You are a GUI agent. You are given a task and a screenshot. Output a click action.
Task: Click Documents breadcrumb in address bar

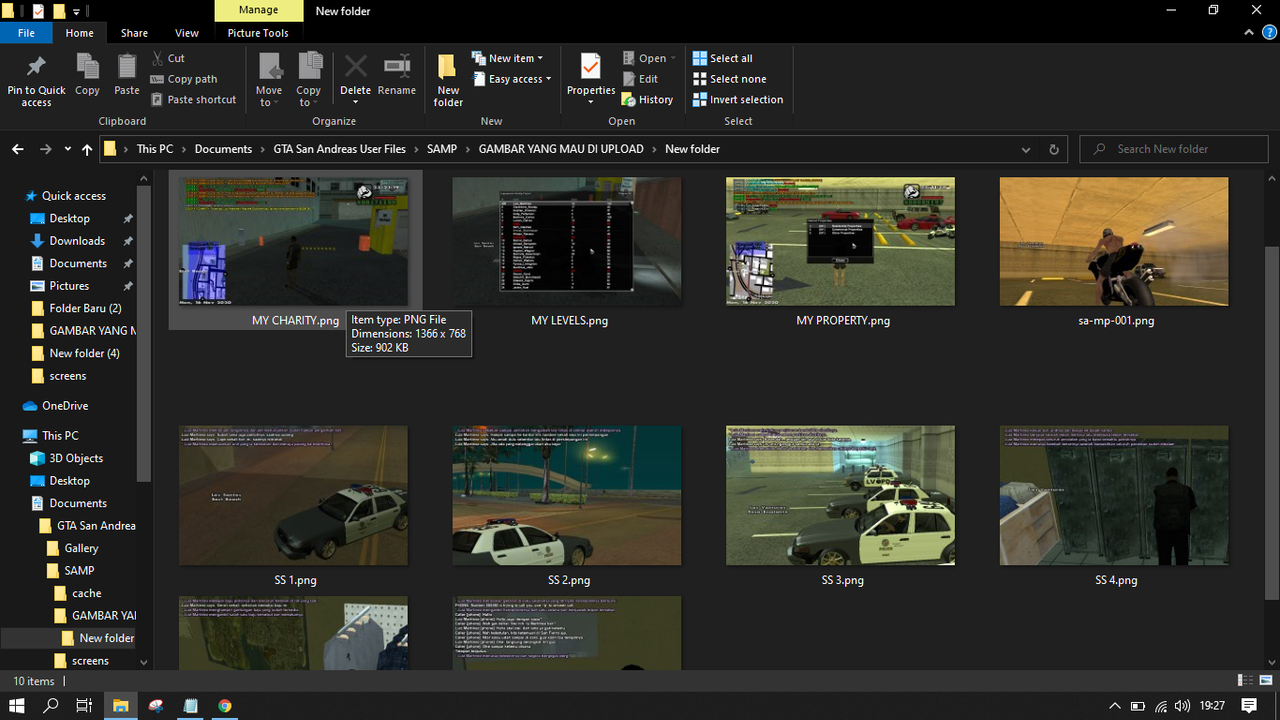(223, 149)
